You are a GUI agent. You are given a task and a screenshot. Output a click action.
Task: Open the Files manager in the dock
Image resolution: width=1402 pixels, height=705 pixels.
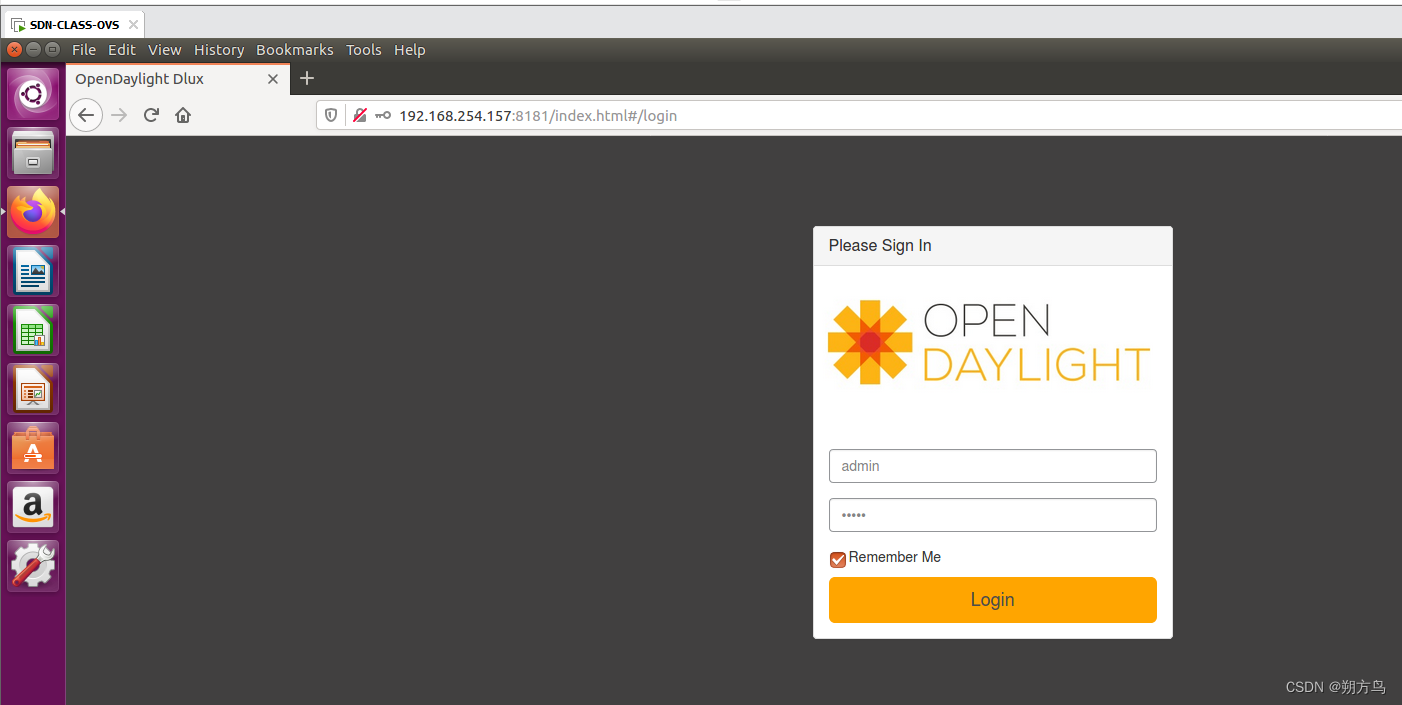pyautogui.click(x=33, y=153)
